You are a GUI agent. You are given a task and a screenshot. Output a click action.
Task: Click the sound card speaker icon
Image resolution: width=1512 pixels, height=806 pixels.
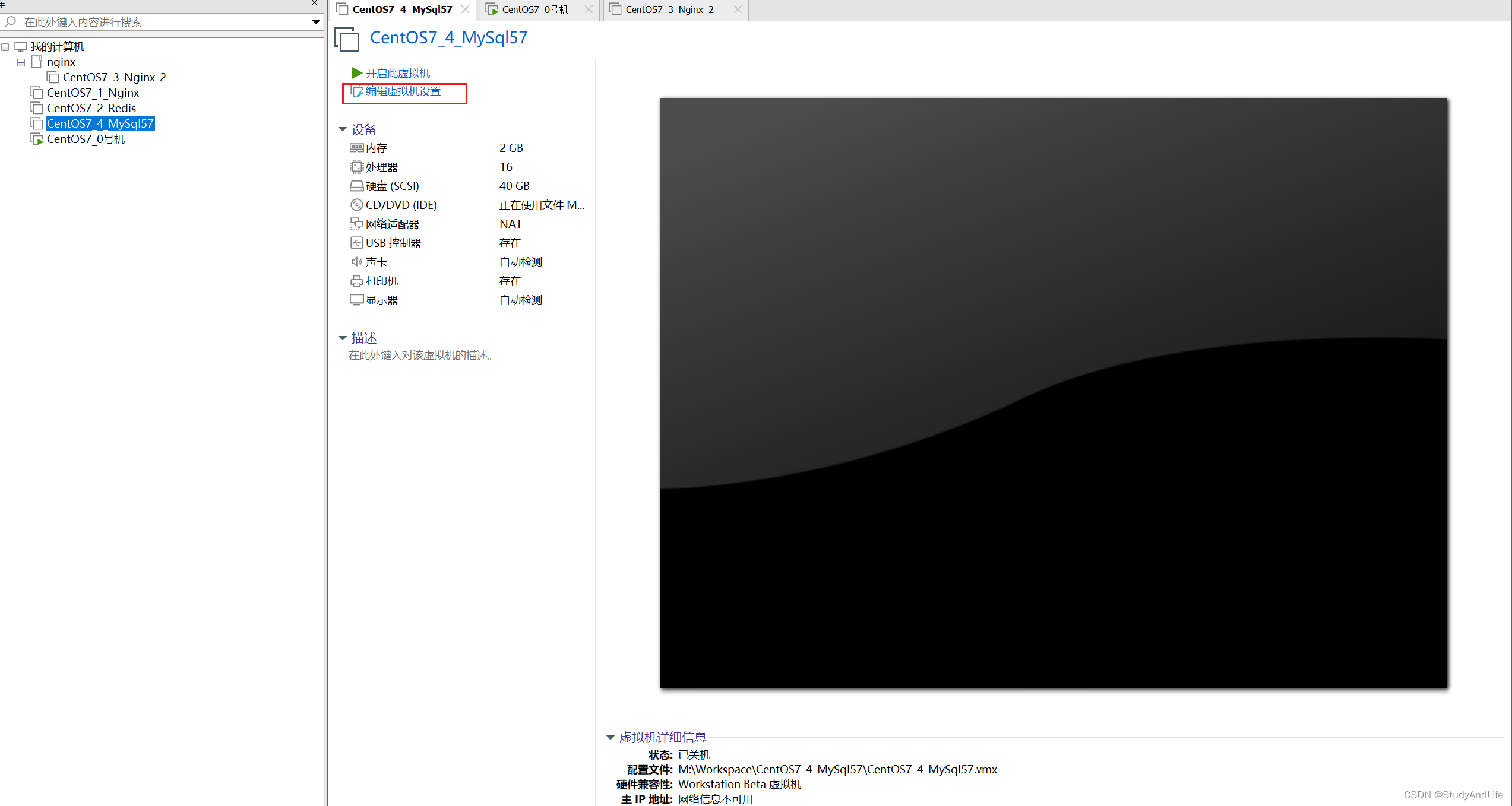(356, 262)
